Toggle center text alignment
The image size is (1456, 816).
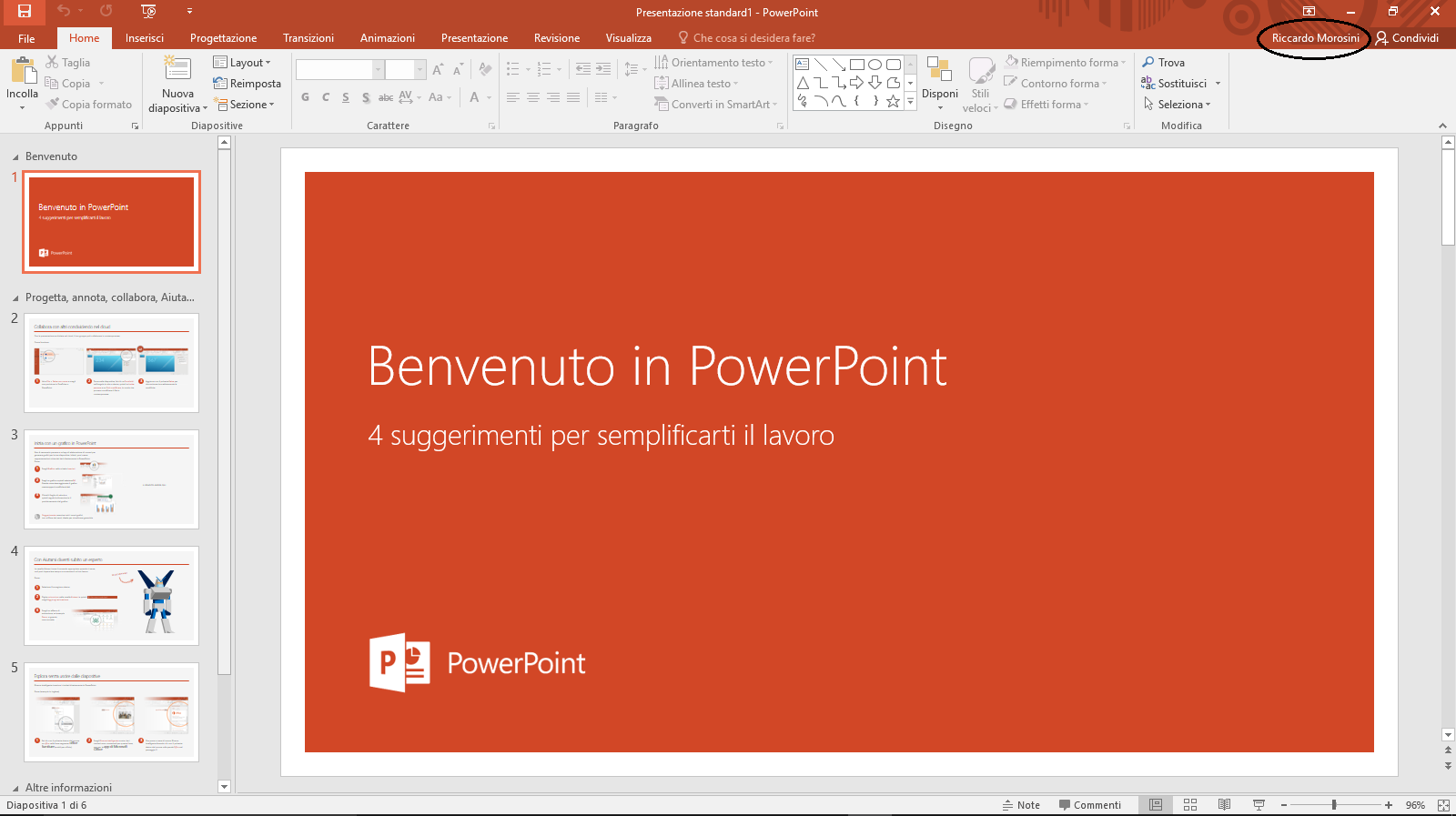click(533, 97)
